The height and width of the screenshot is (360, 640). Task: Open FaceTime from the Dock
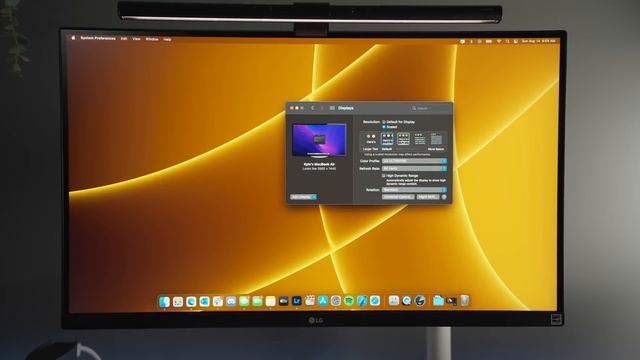pyautogui.click(x=257, y=302)
